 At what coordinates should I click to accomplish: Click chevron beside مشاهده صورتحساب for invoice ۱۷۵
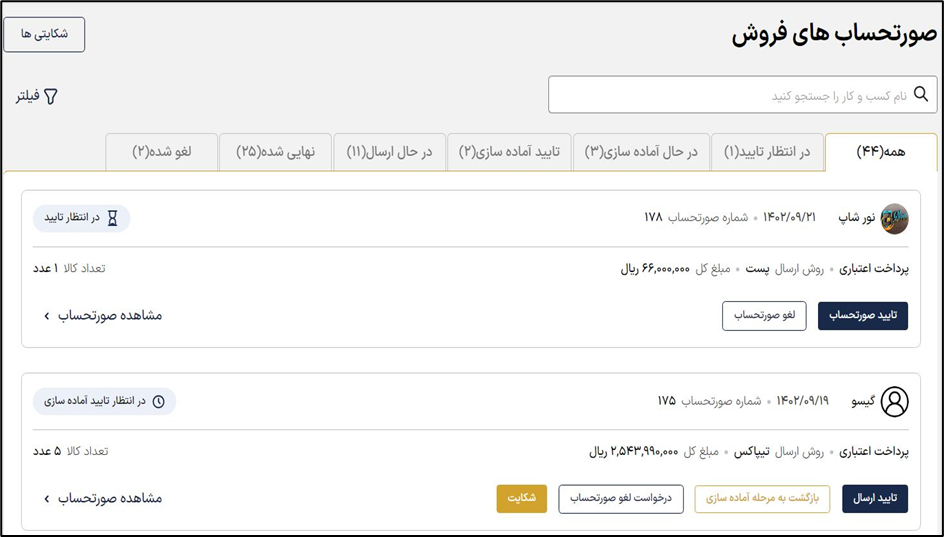(46, 499)
